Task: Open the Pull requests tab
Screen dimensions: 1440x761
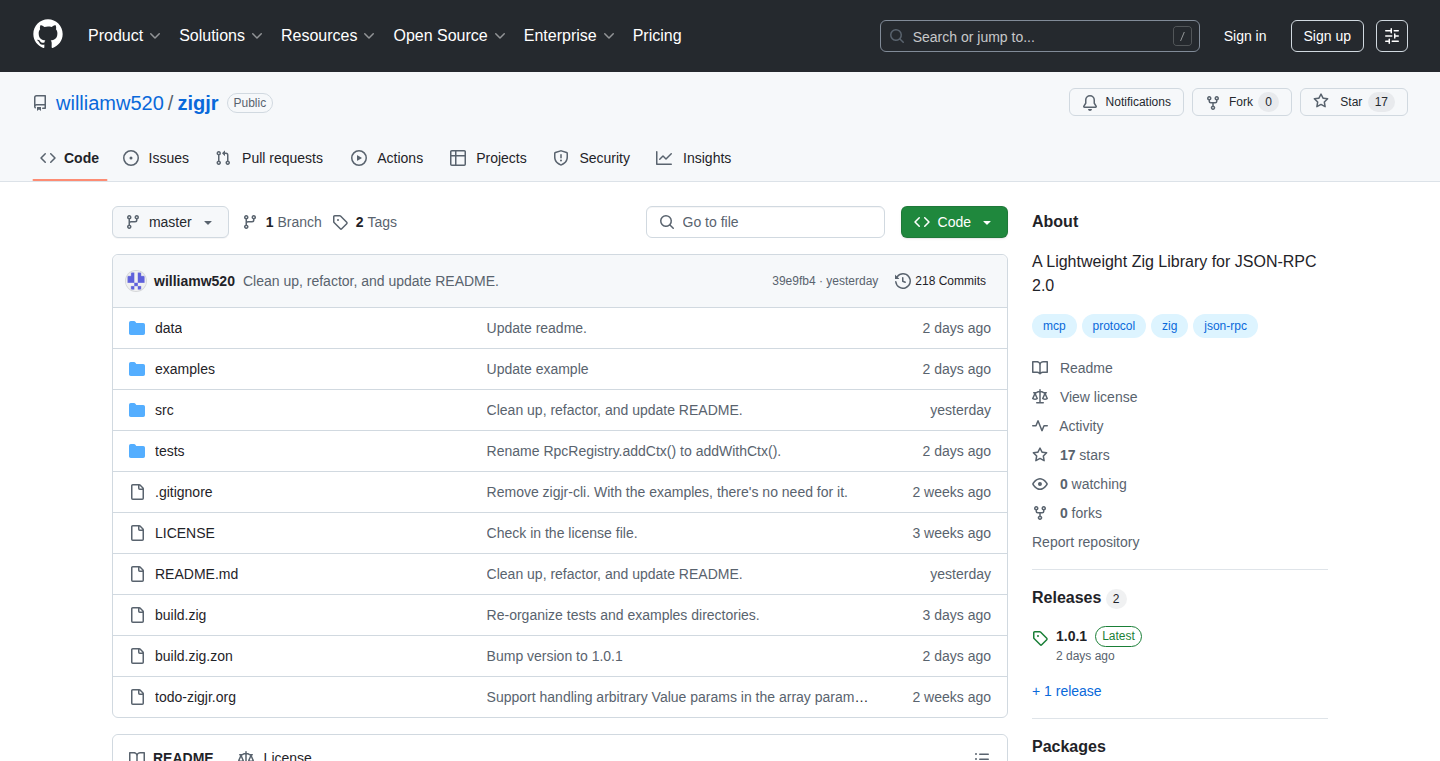Action: tap(269, 158)
